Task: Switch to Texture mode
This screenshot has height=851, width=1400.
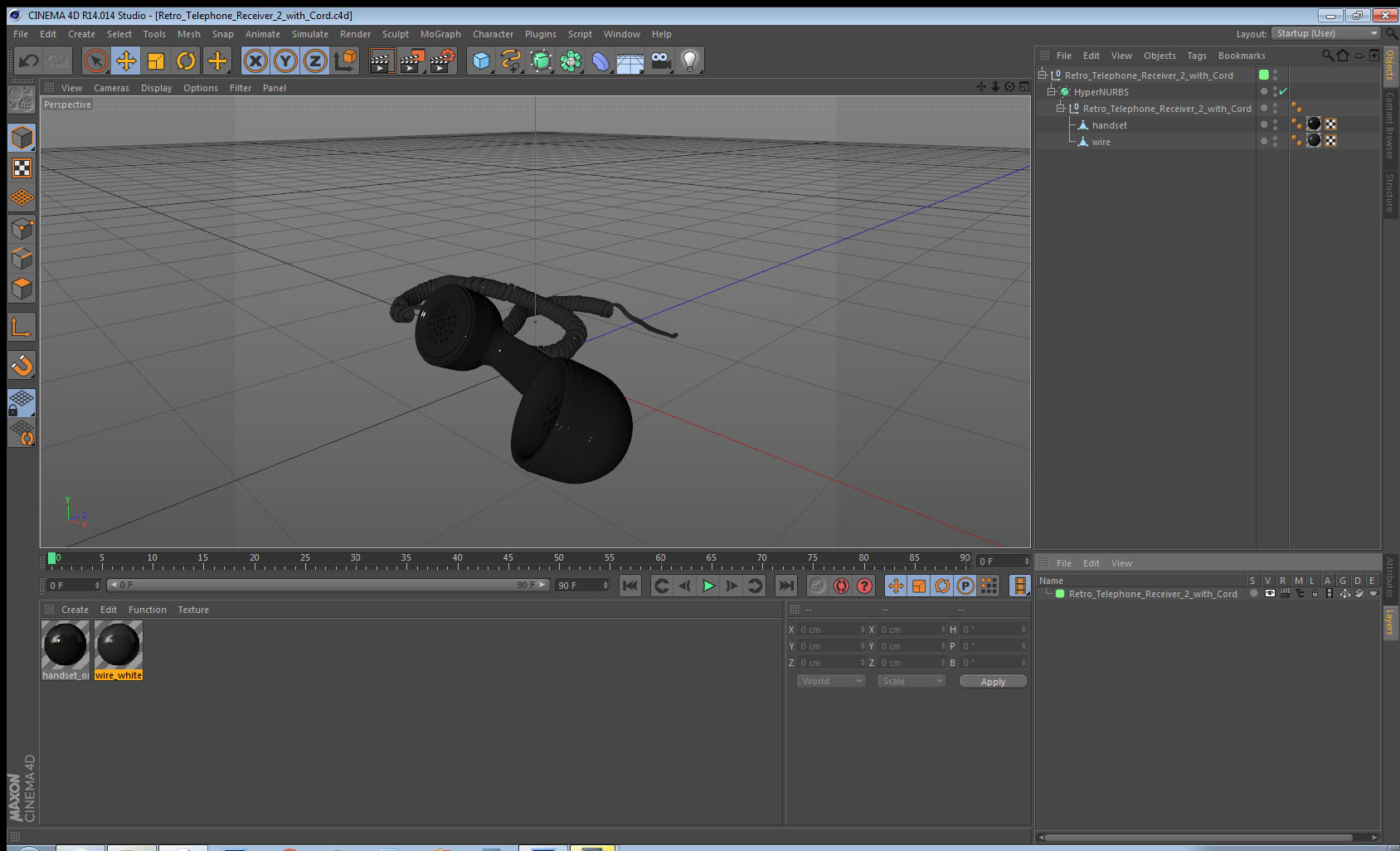Action: tap(22, 168)
